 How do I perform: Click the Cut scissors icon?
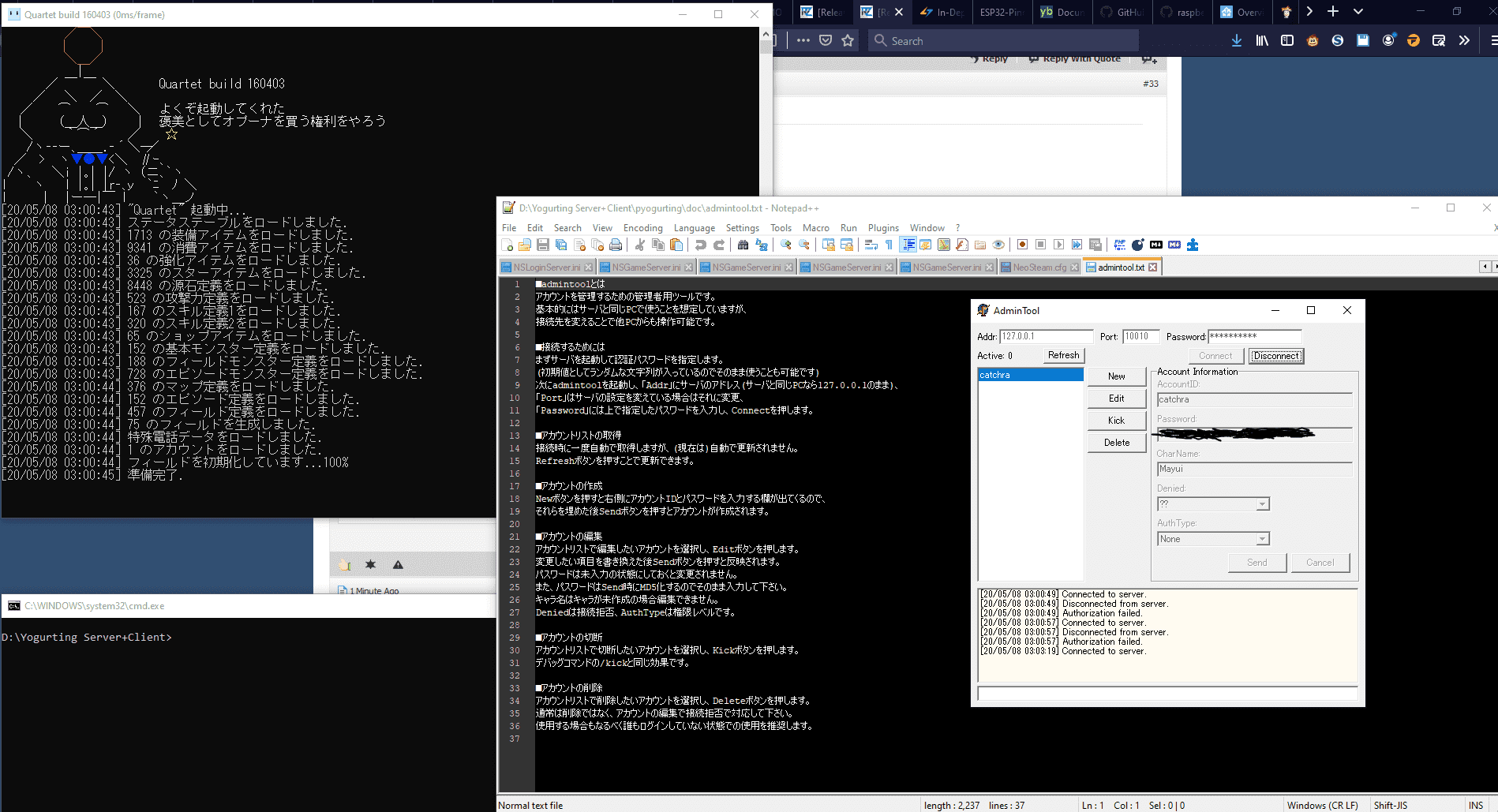pos(639,245)
